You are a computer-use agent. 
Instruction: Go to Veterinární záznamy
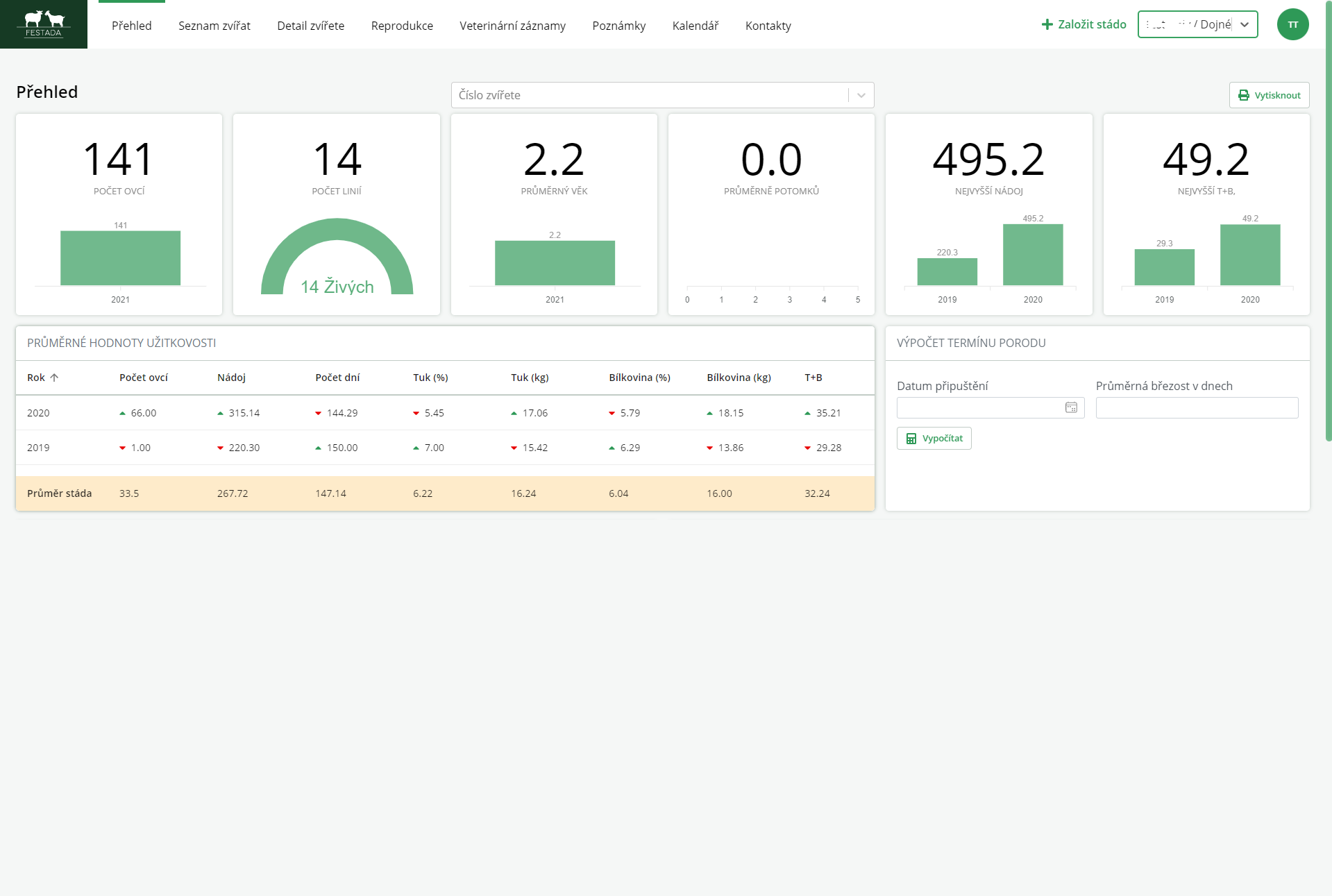512,26
